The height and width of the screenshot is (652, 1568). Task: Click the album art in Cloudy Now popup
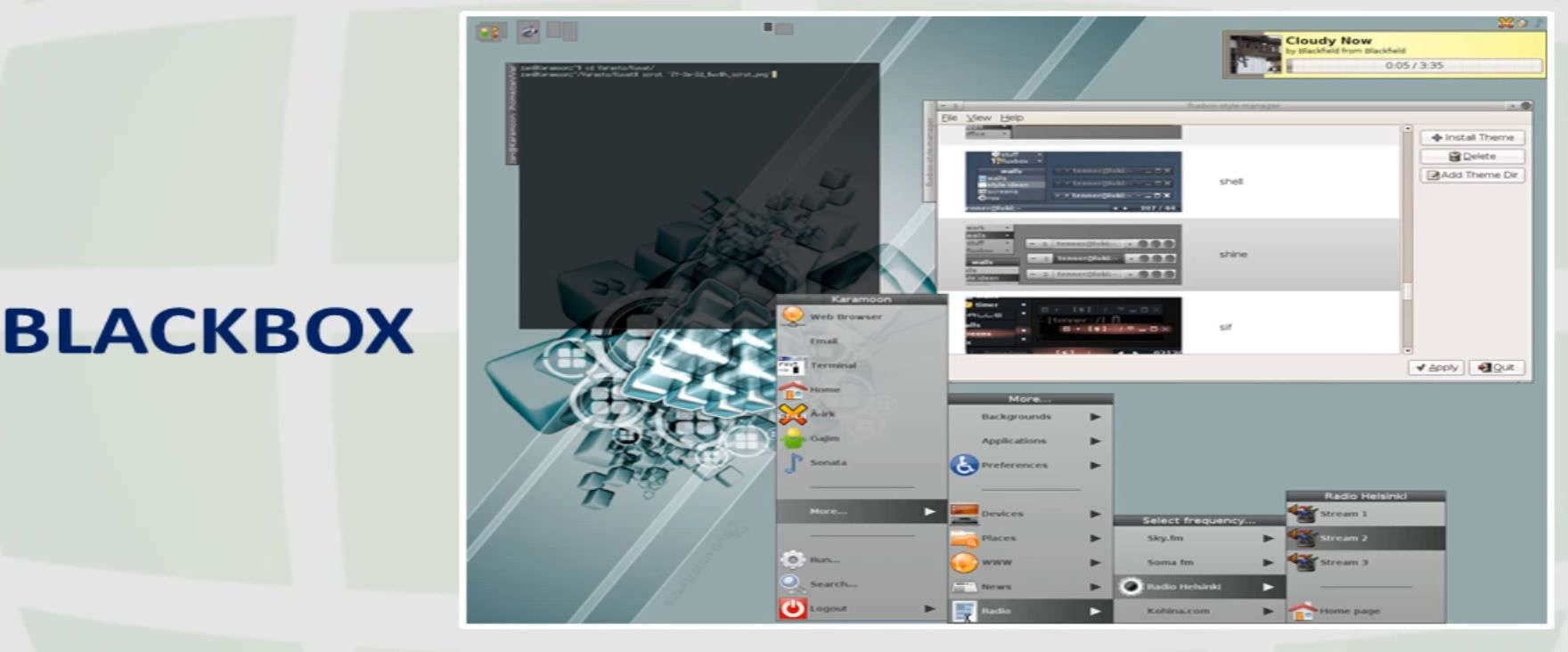point(1254,55)
